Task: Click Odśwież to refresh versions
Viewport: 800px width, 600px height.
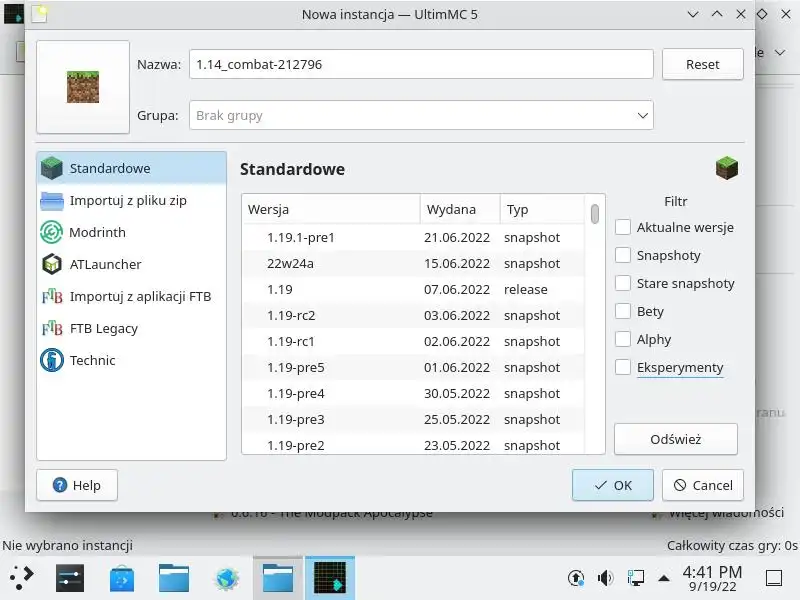Action: (676, 439)
